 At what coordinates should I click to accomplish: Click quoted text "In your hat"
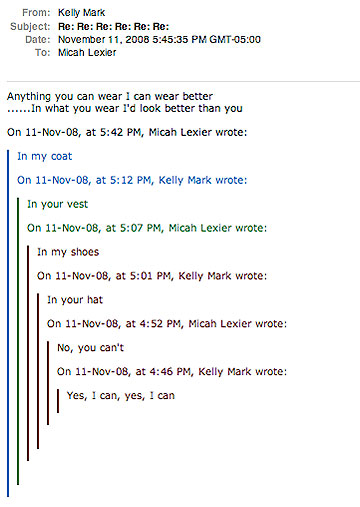(x=75, y=300)
